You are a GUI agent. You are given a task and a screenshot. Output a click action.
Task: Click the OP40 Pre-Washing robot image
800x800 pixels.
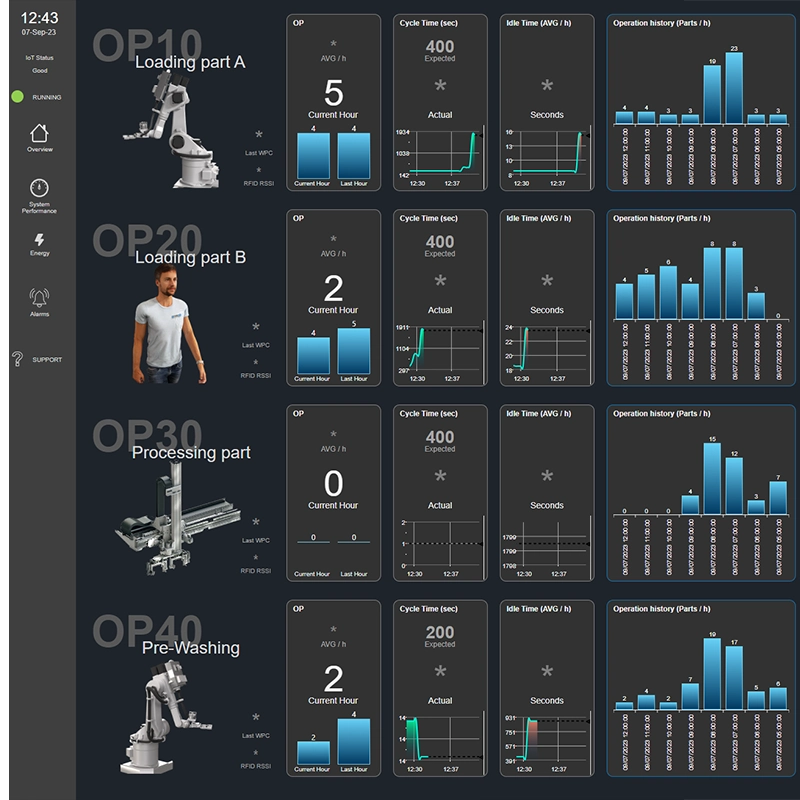click(165, 716)
